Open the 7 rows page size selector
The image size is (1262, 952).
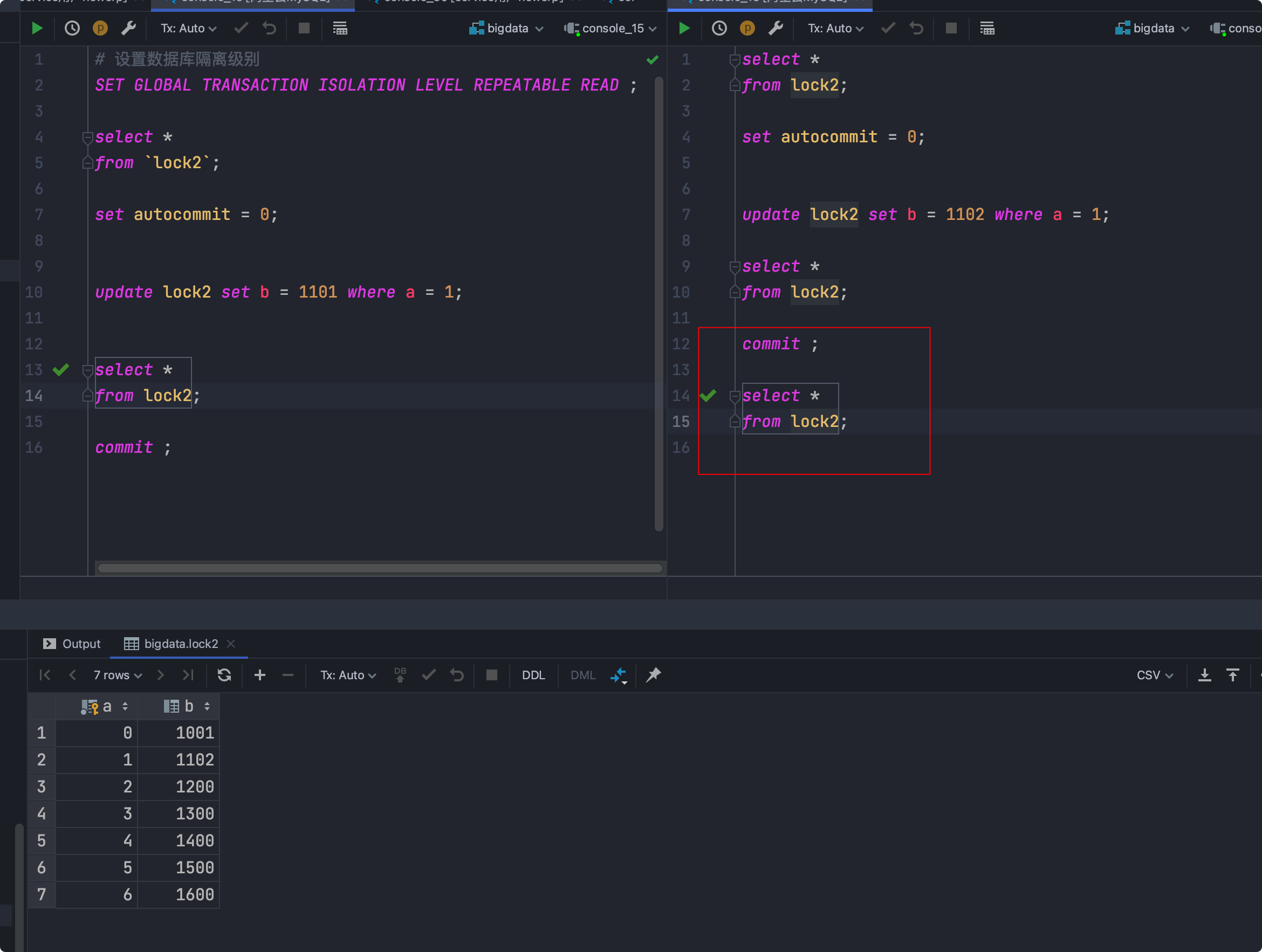(x=117, y=675)
